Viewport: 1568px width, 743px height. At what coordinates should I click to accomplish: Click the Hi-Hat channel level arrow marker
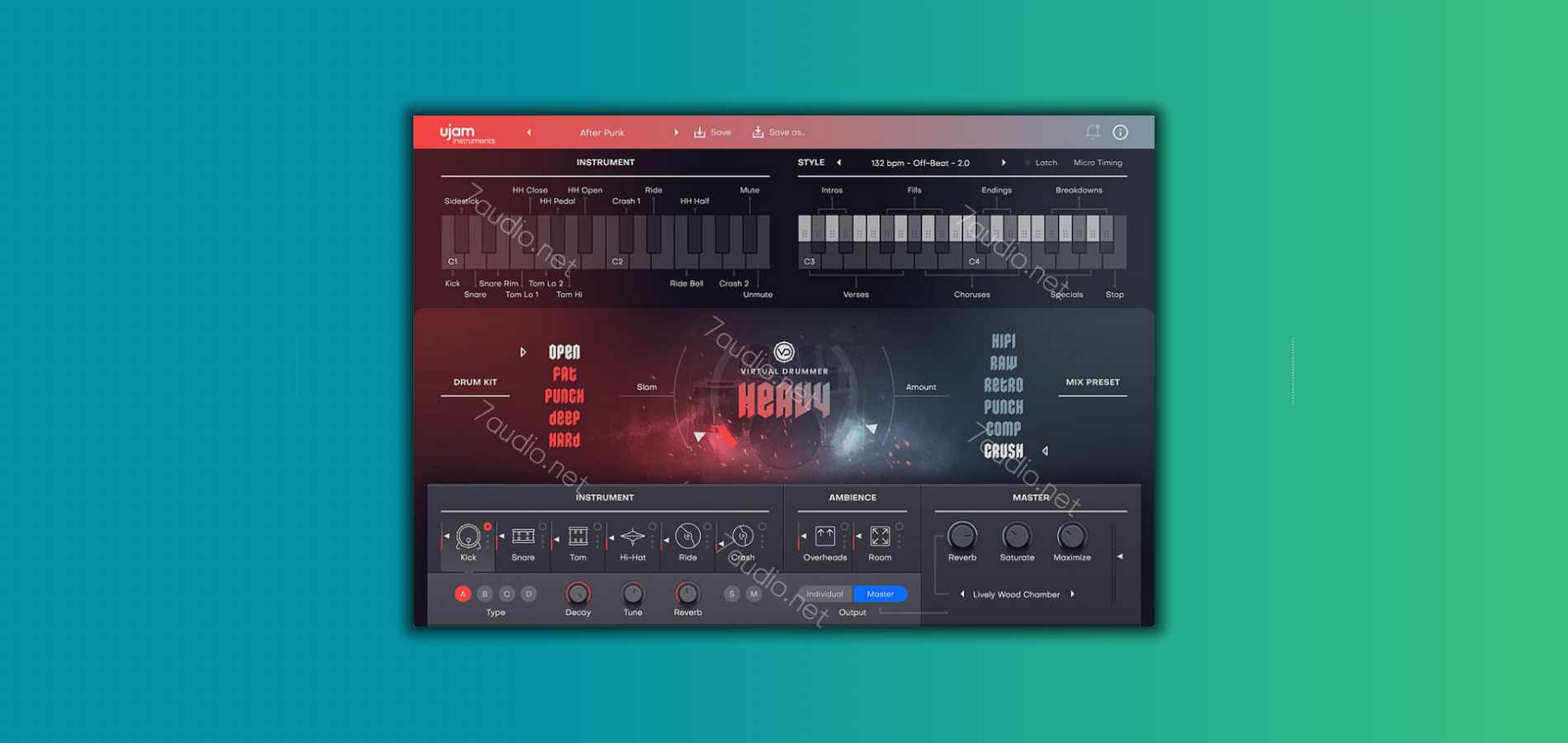pyautogui.click(x=612, y=537)
